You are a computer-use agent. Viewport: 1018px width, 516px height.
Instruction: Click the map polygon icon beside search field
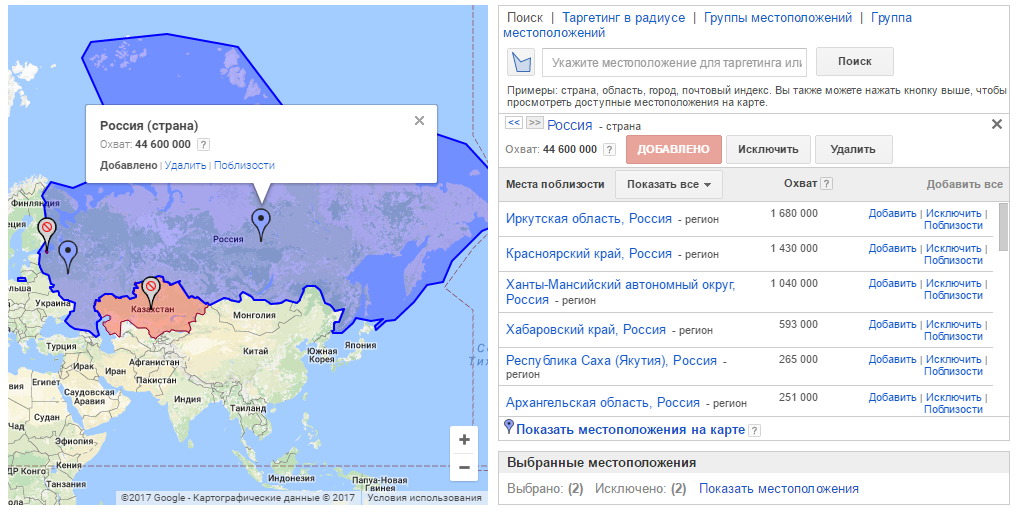[521, 62]
